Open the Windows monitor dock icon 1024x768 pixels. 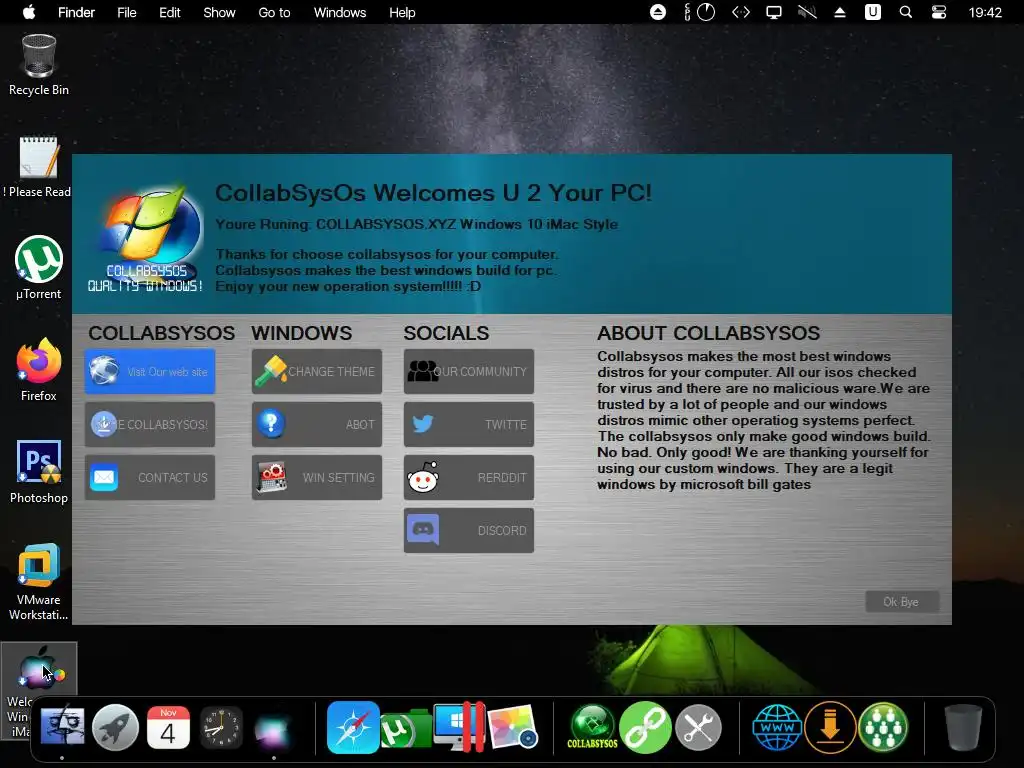coord(459,727)
